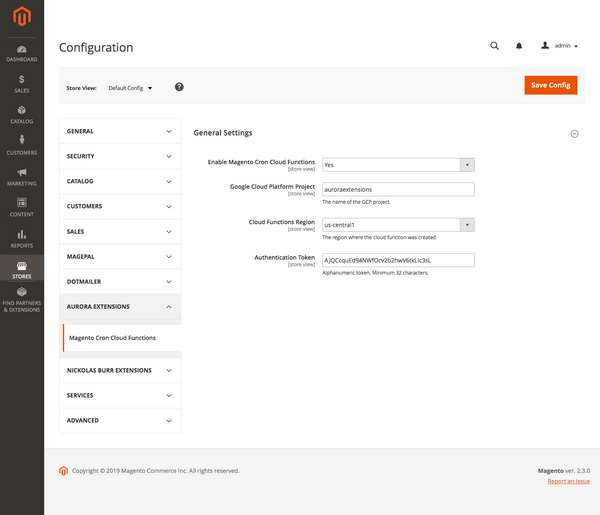Select Magento Cron Cloud Functions menu item

(x=112, y=338)
